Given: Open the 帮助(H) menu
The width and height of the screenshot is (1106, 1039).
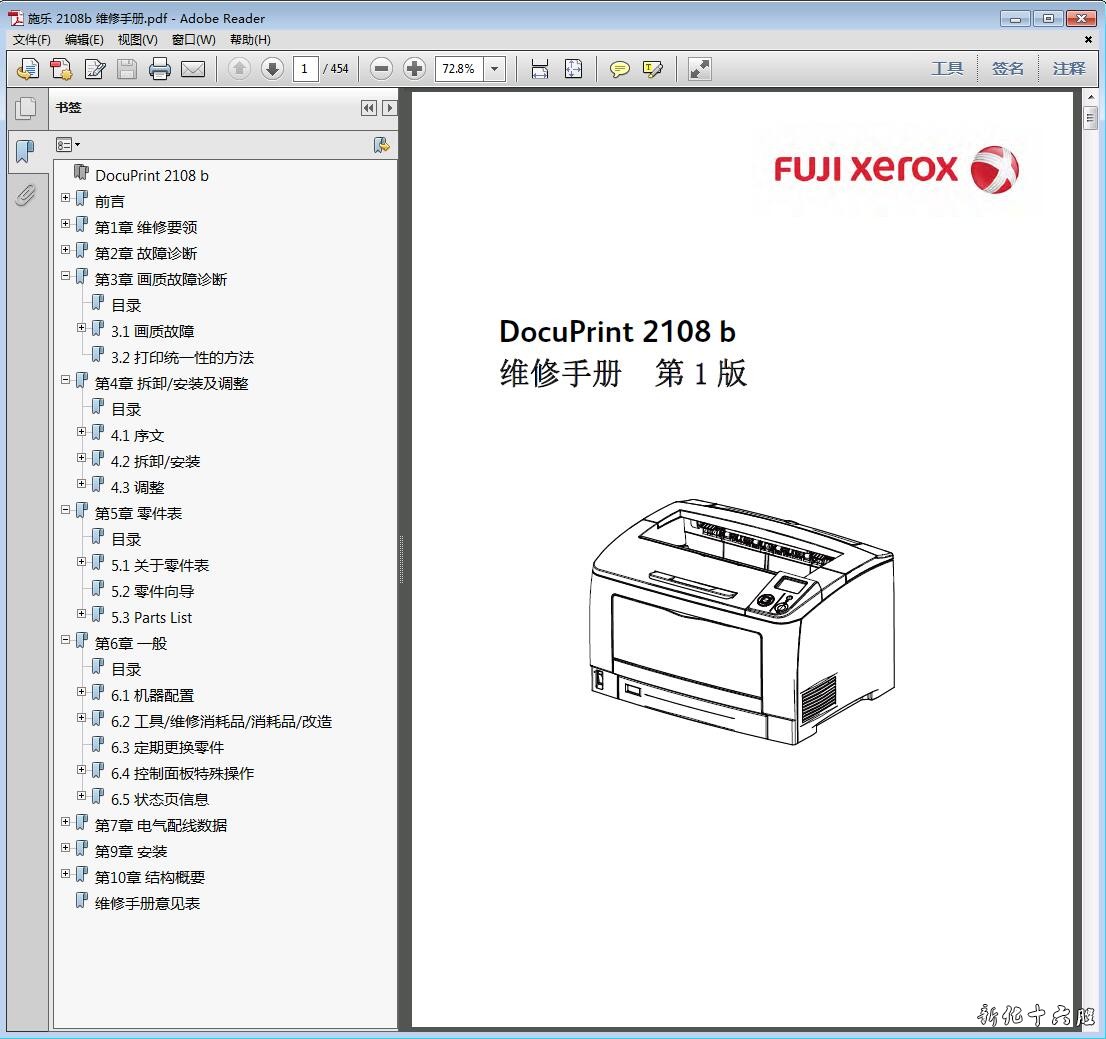Looking at the screenshot, I should pyautogui.click(x=250, y=40).
